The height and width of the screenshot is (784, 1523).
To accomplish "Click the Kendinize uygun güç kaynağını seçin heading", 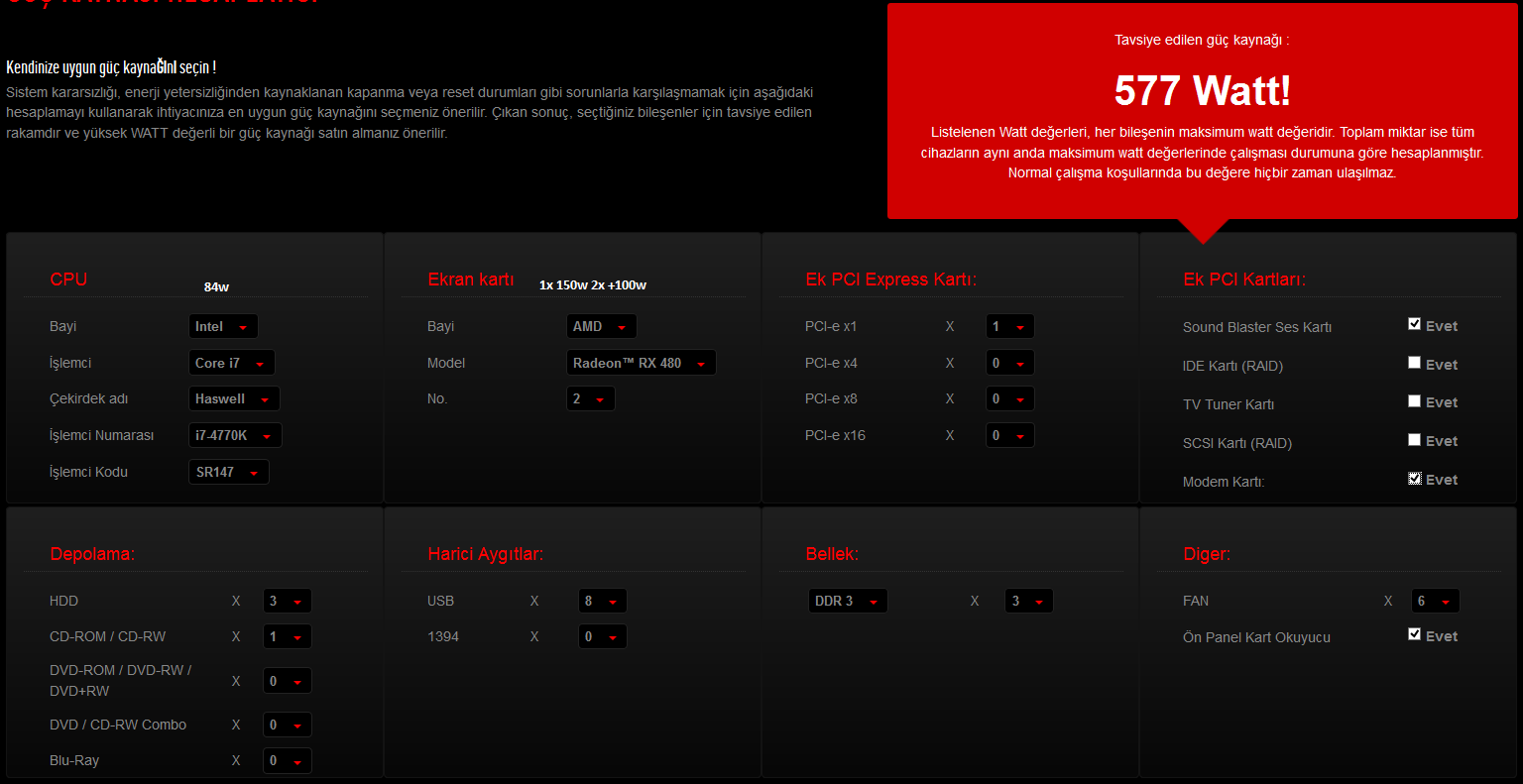I will (x=111, y=67).
